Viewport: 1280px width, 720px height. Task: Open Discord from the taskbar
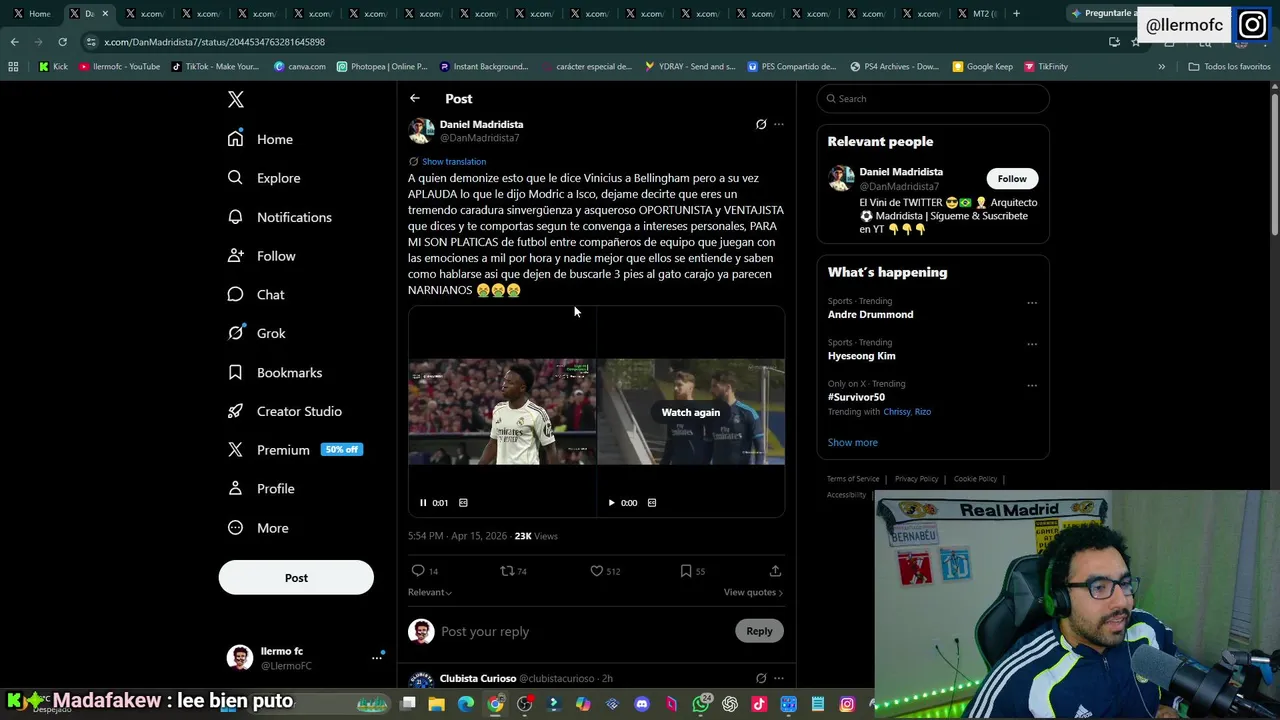[642, 704]
